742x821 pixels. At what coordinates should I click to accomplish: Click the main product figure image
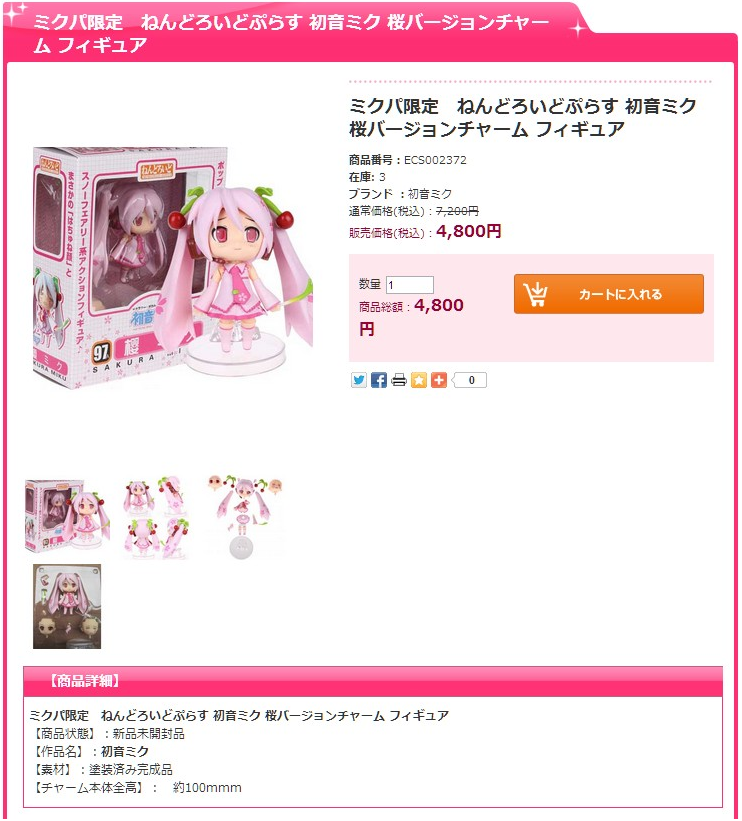173,267
